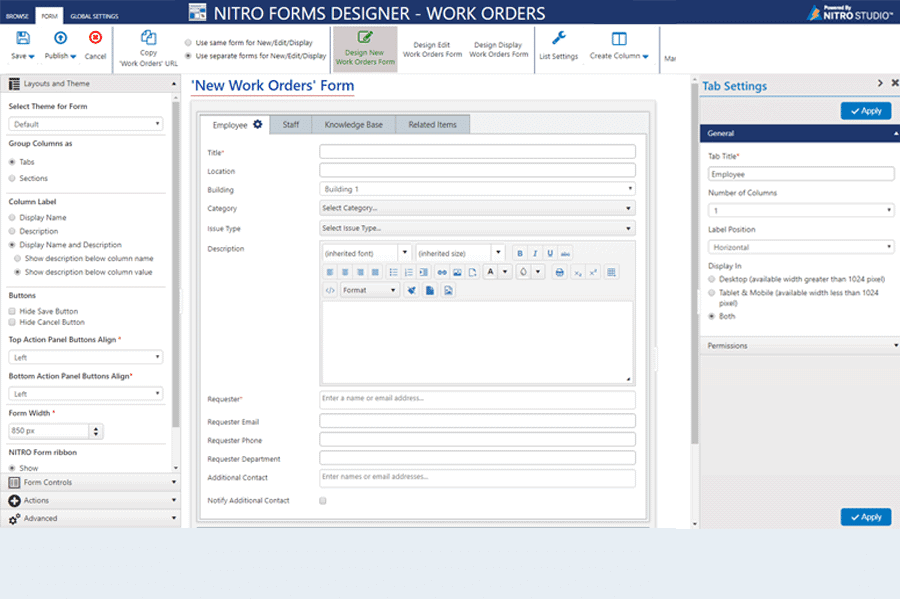Open background color picker arrow

[x=538, y=272]
